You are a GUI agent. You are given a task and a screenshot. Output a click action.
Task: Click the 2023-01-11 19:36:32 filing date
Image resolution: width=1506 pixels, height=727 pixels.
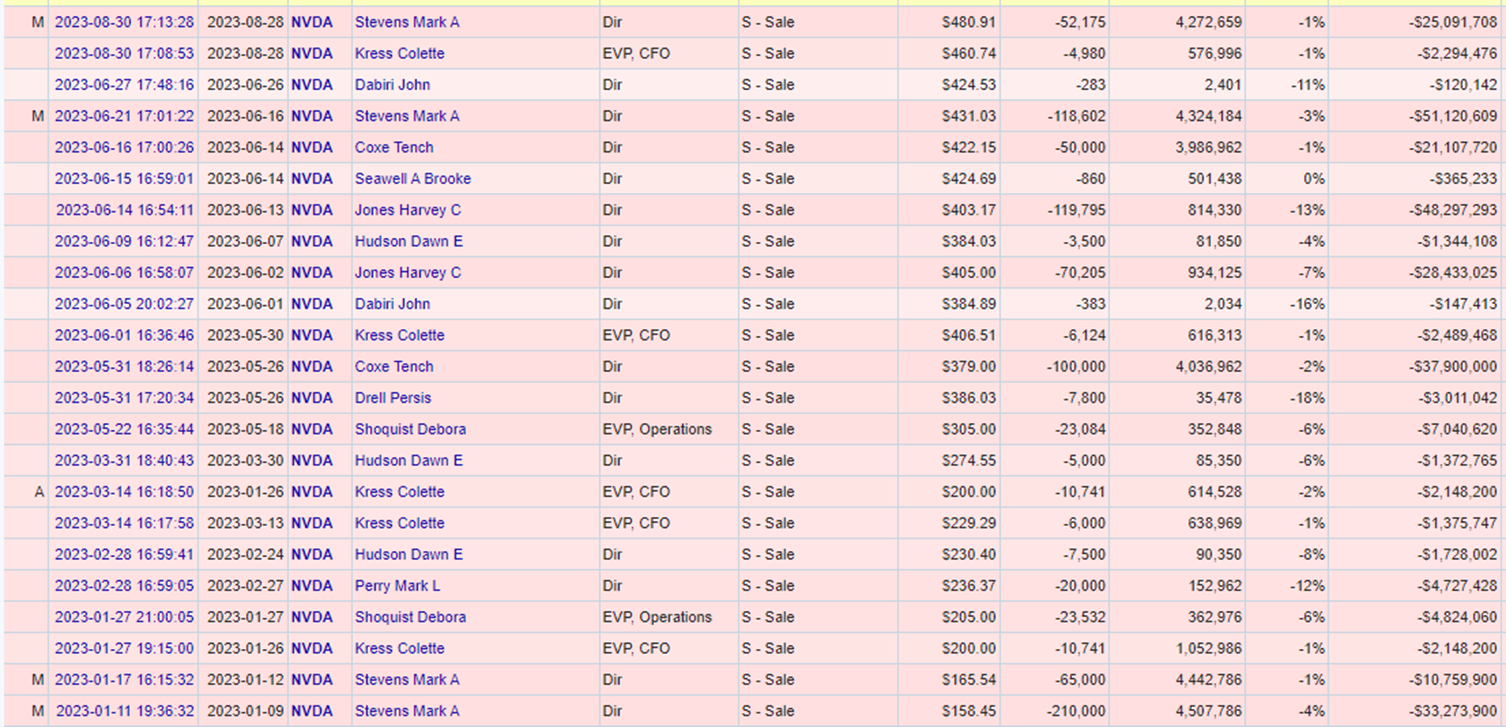pos(124,711)
